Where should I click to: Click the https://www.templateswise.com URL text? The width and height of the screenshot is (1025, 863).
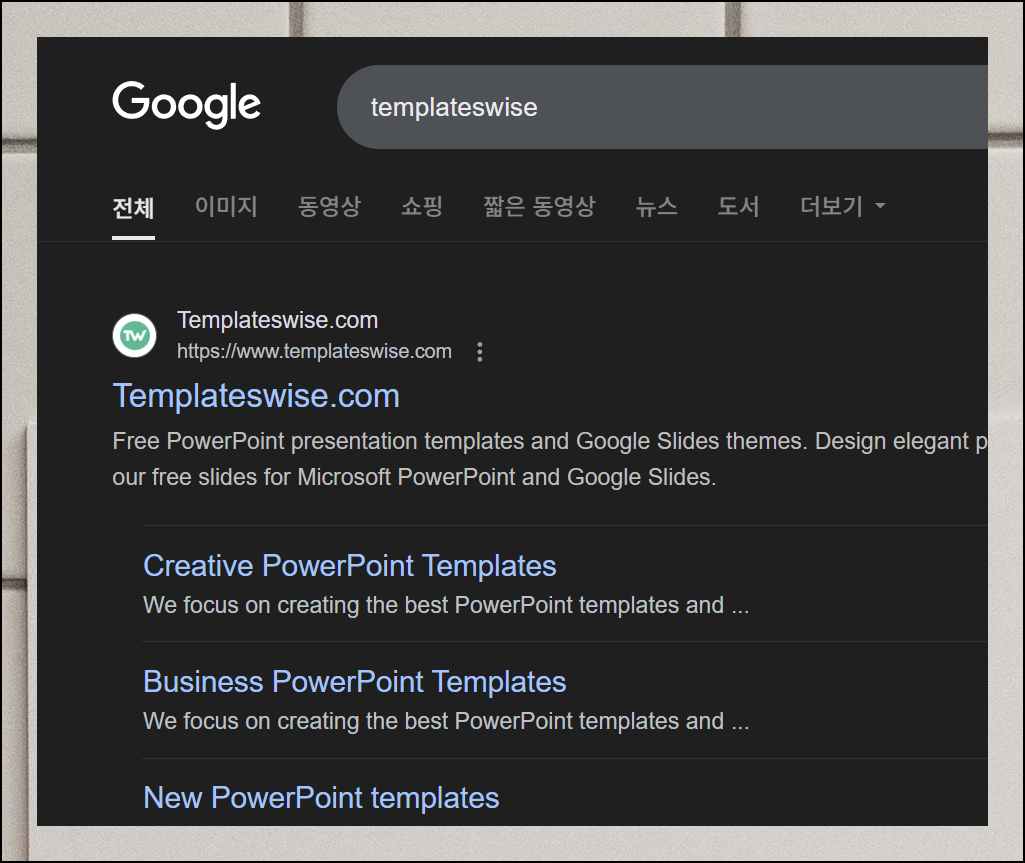(x=314, y=352)
